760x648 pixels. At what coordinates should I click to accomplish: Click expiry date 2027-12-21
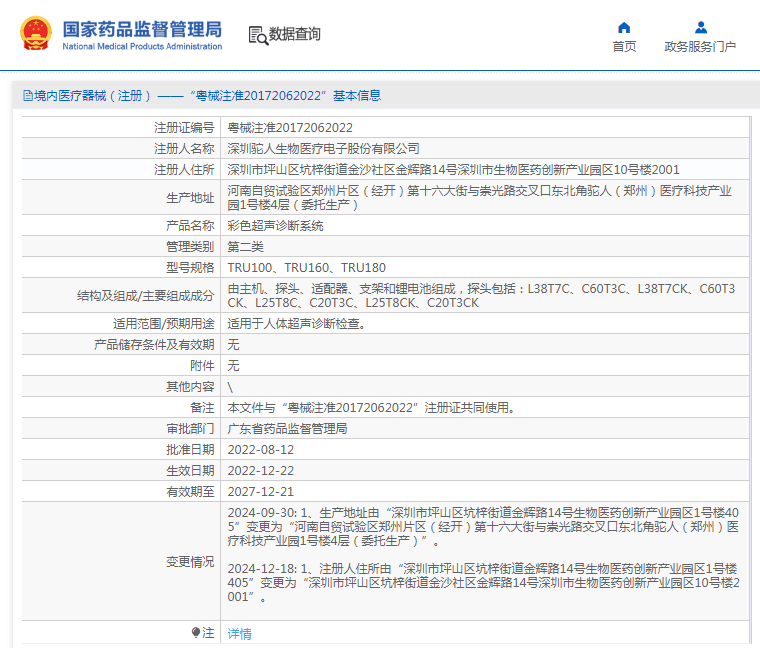coord(261,491)
